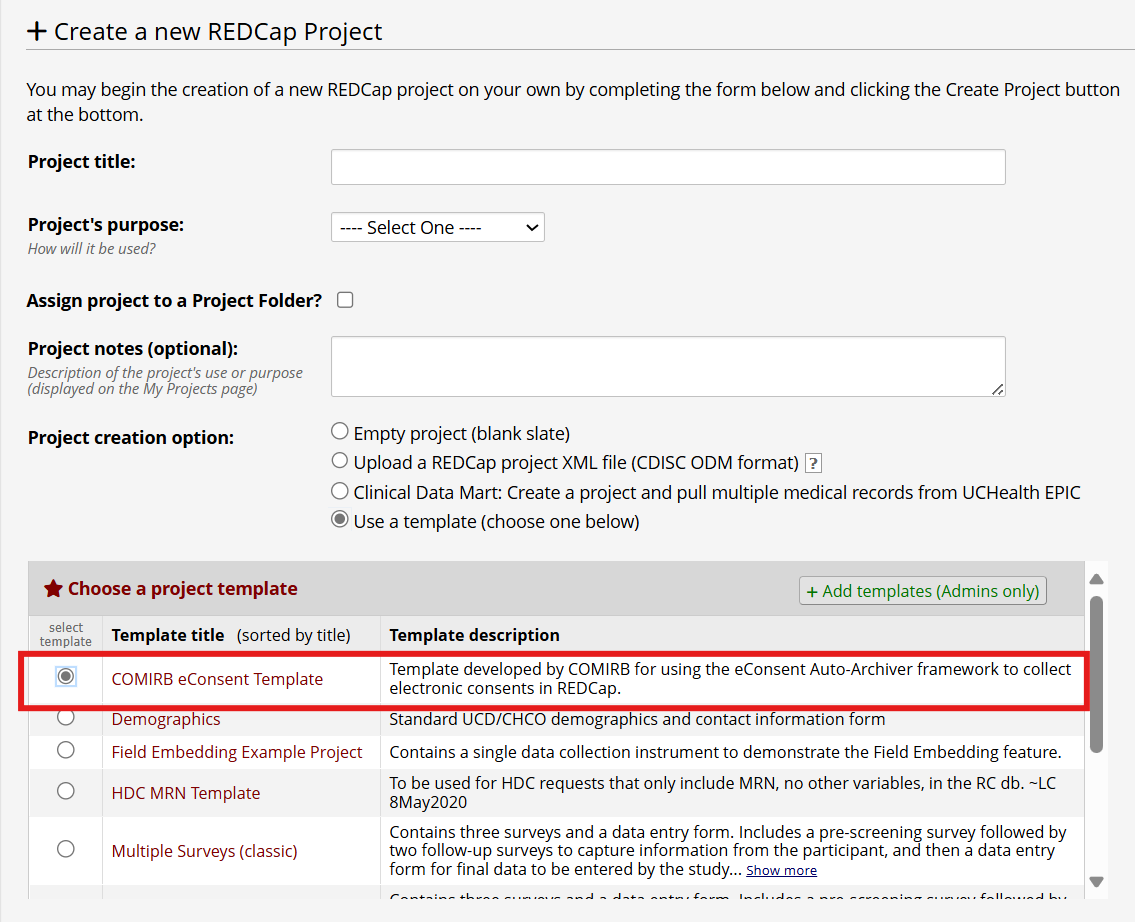Open the Project's purpose dropdown

coord(437,227)
